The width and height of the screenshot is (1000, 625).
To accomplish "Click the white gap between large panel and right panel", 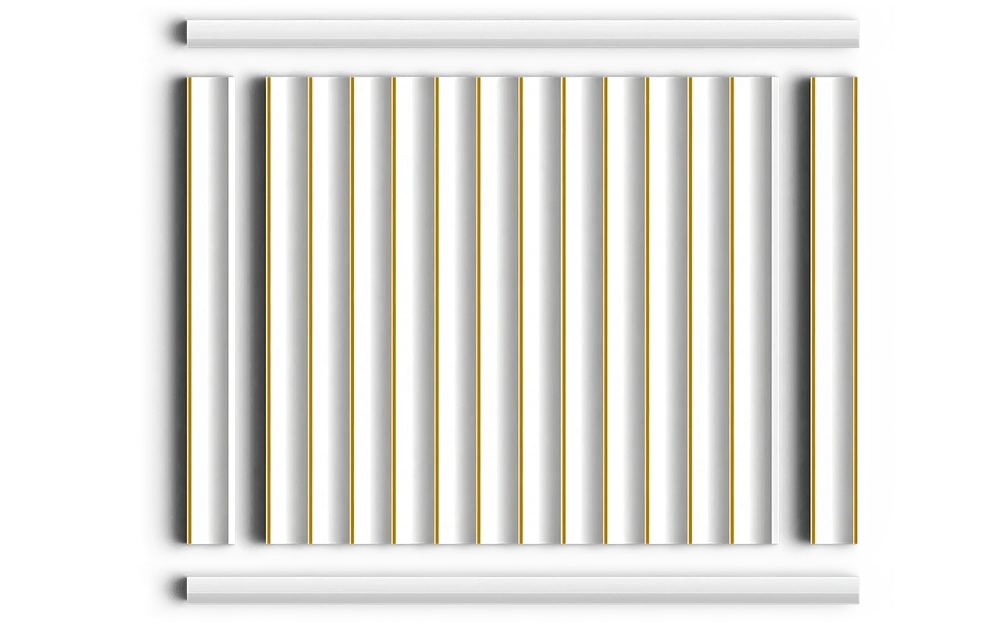I will coord(786,310).
